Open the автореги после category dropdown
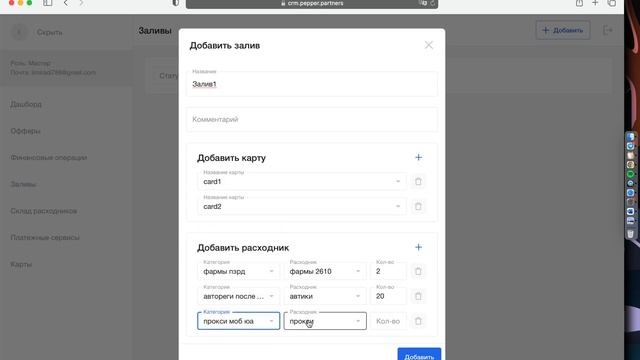The height and width of the screenshot is (360, 640). coord(238,296)
